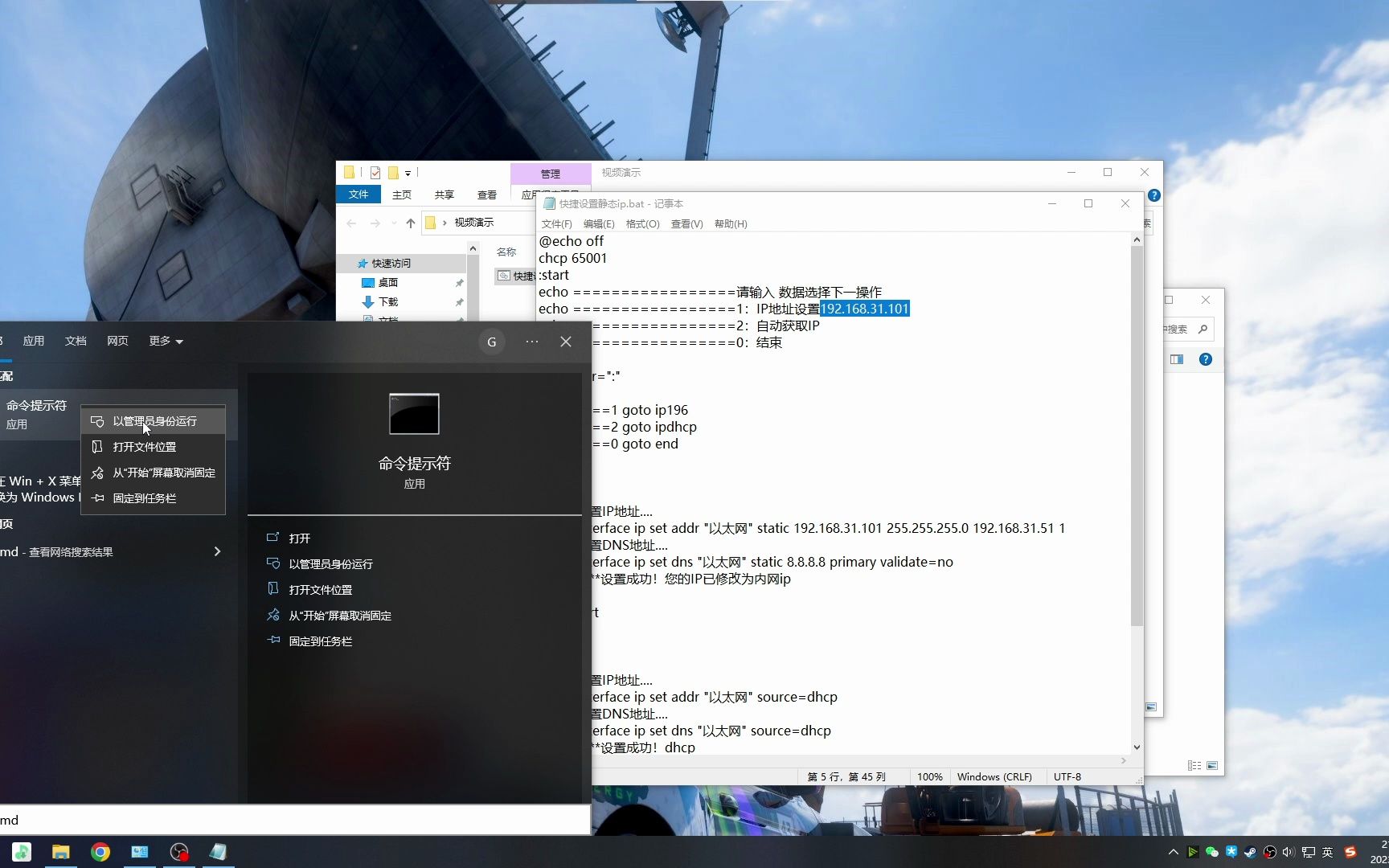Image resolution: width=1389 pixels, height=868 pixels.
Task: Click Explorer quick access new folder icon
Action: (x=393, y=172)
